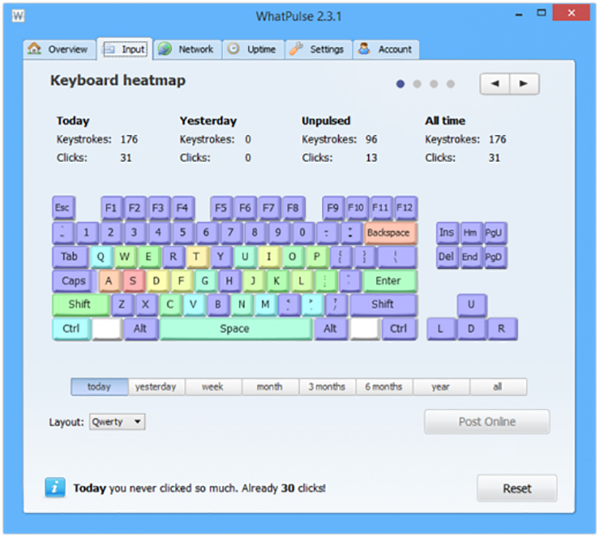Viewport: 600px width, 537px height.
Task: Click the blue info icon near the click message
Action: 55,487
